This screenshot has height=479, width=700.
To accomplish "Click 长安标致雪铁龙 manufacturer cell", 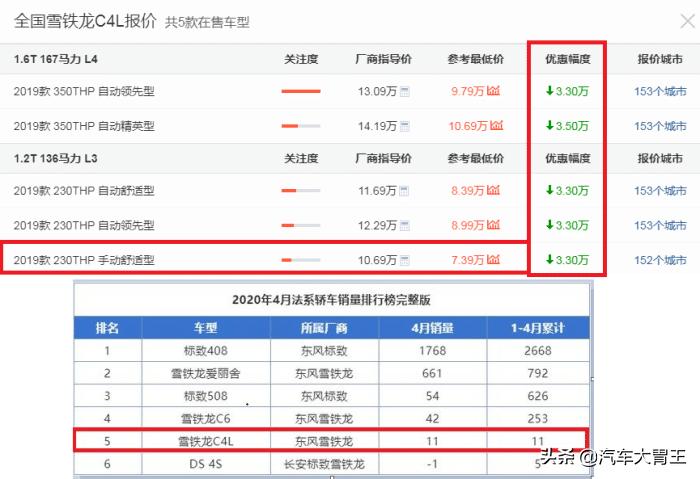I will point(324,464).
